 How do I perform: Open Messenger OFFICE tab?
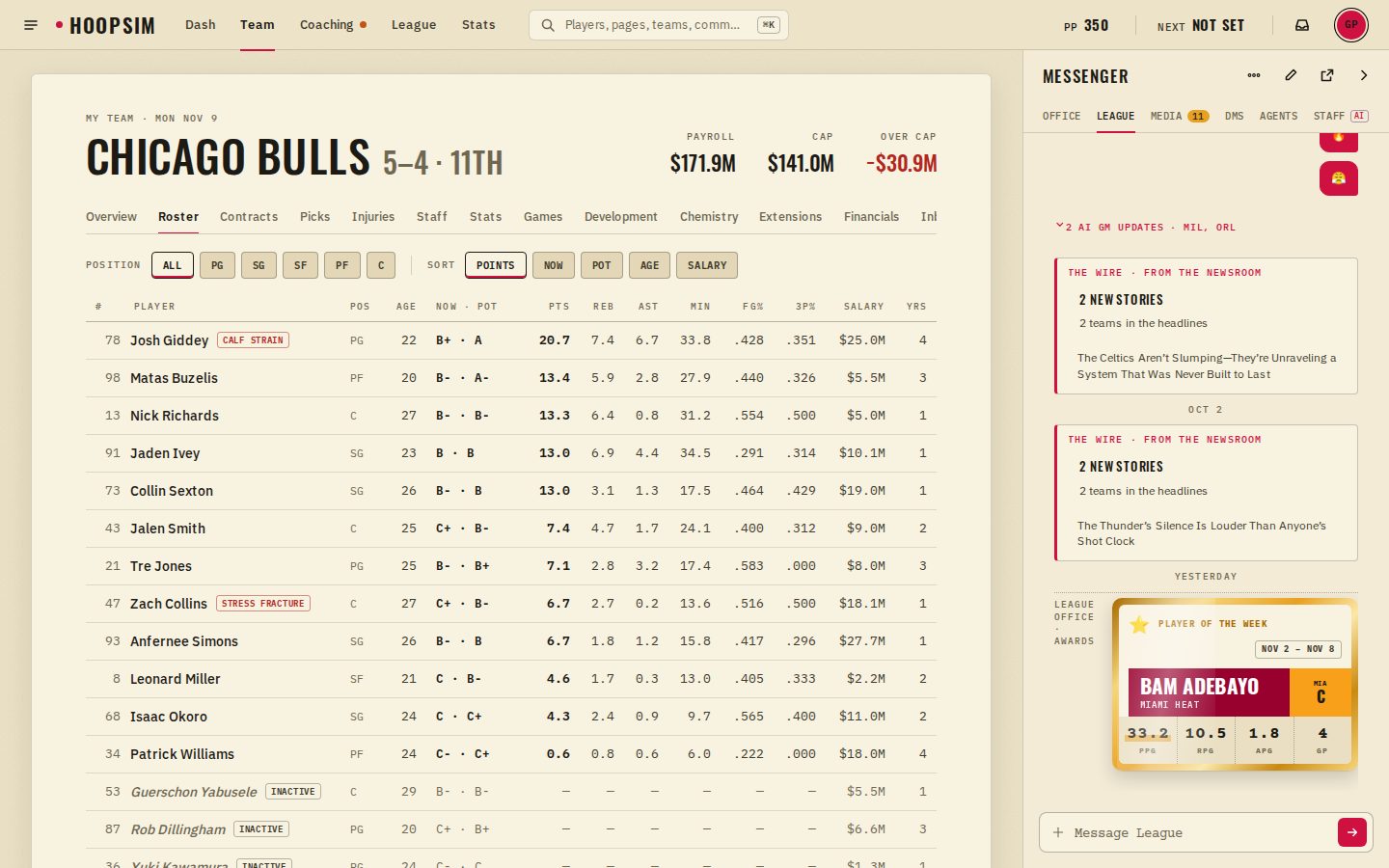[x=1061, y=116]
